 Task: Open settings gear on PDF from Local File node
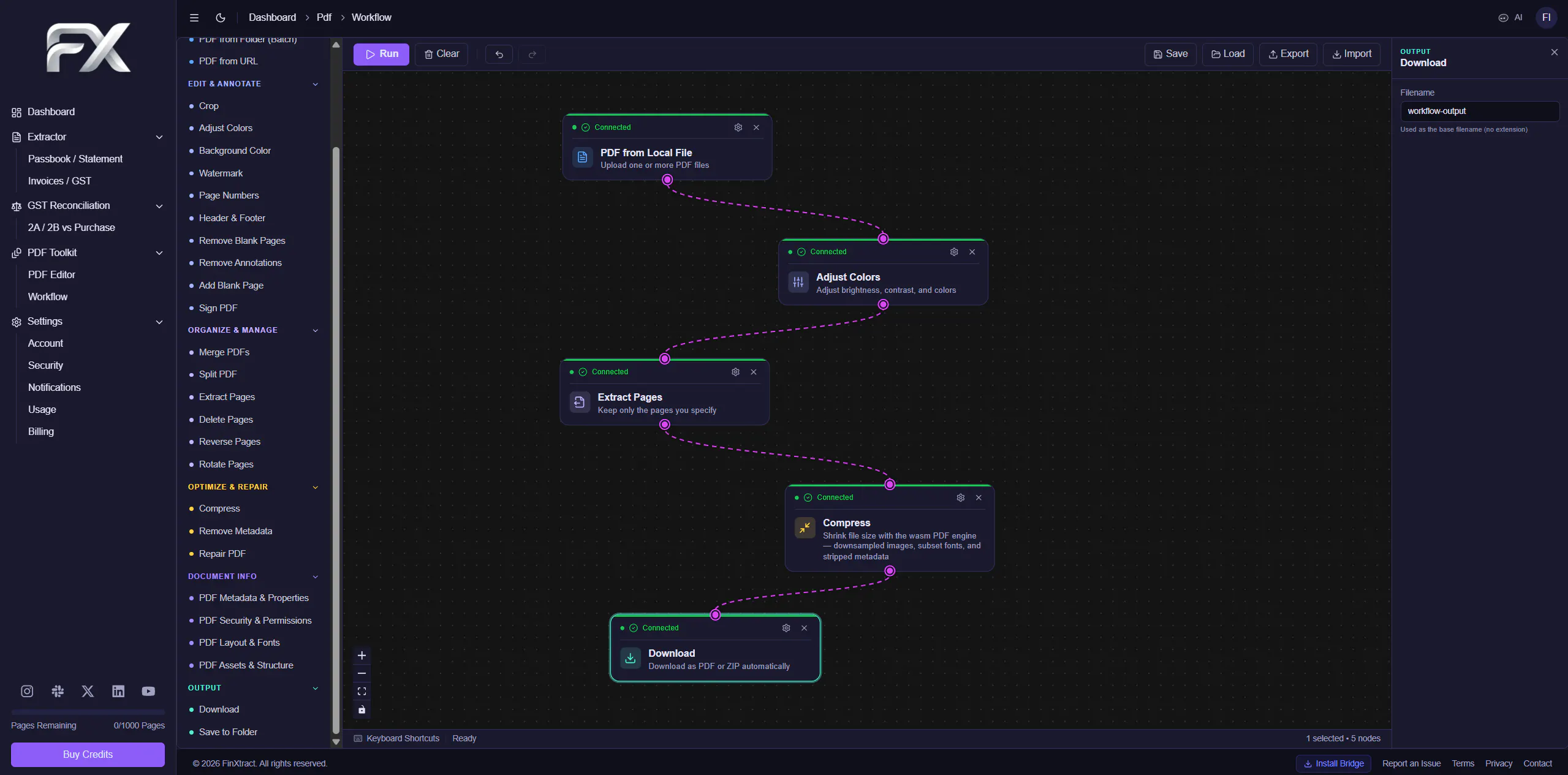(738, 127)
